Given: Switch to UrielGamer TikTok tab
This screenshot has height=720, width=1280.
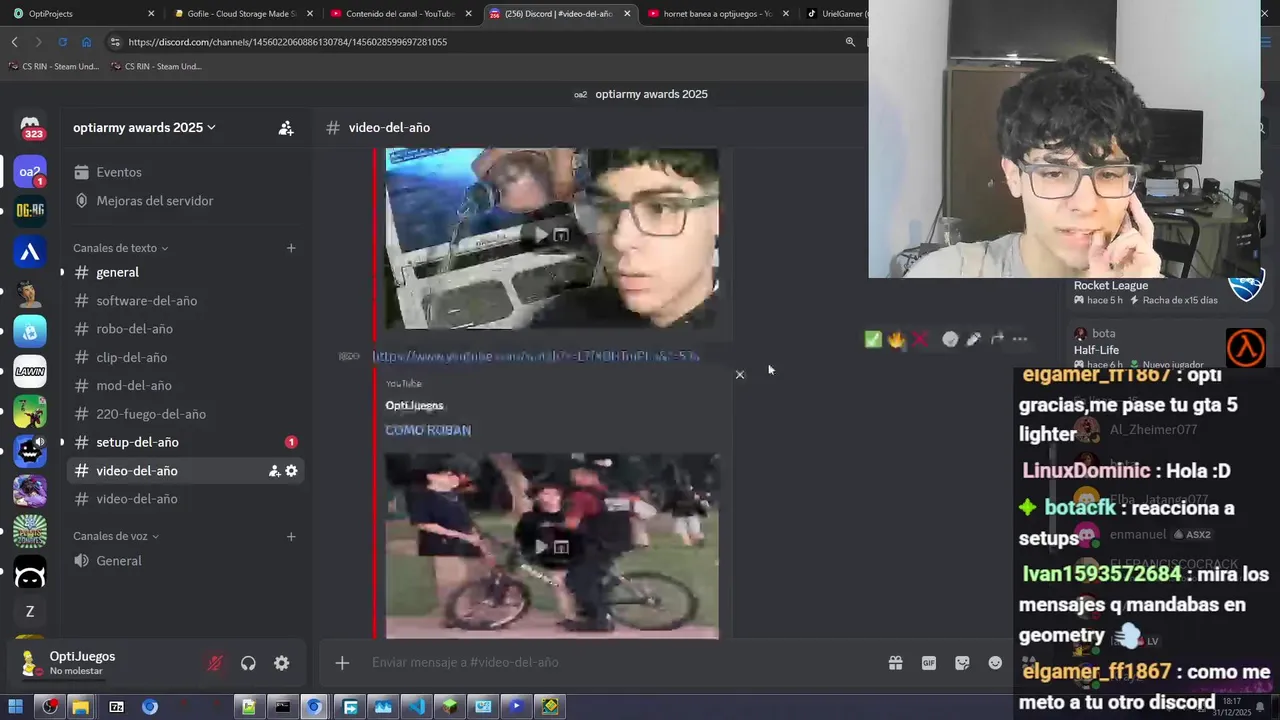Looking at the screenshot, I should coord(836,14).
